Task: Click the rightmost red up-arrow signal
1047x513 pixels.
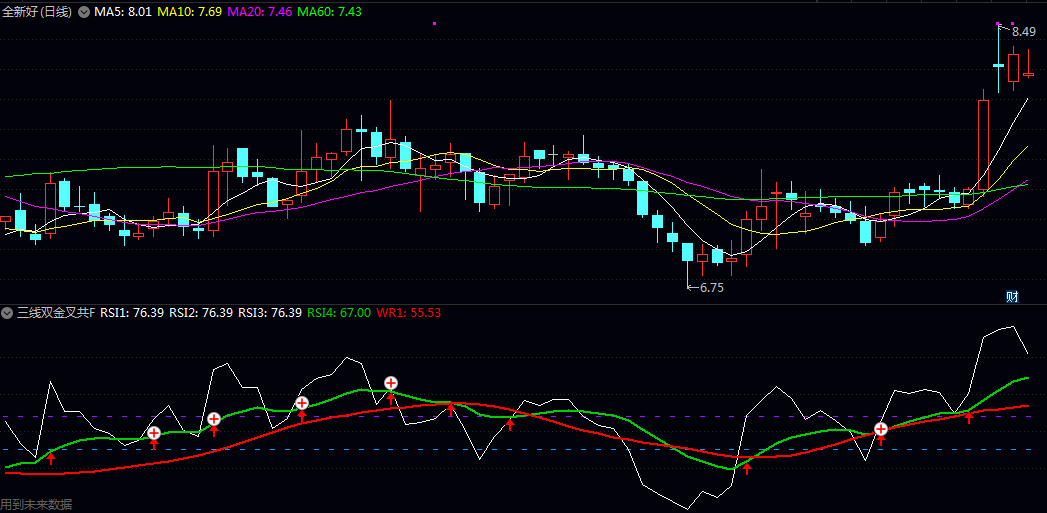Action: coord(968,416)
